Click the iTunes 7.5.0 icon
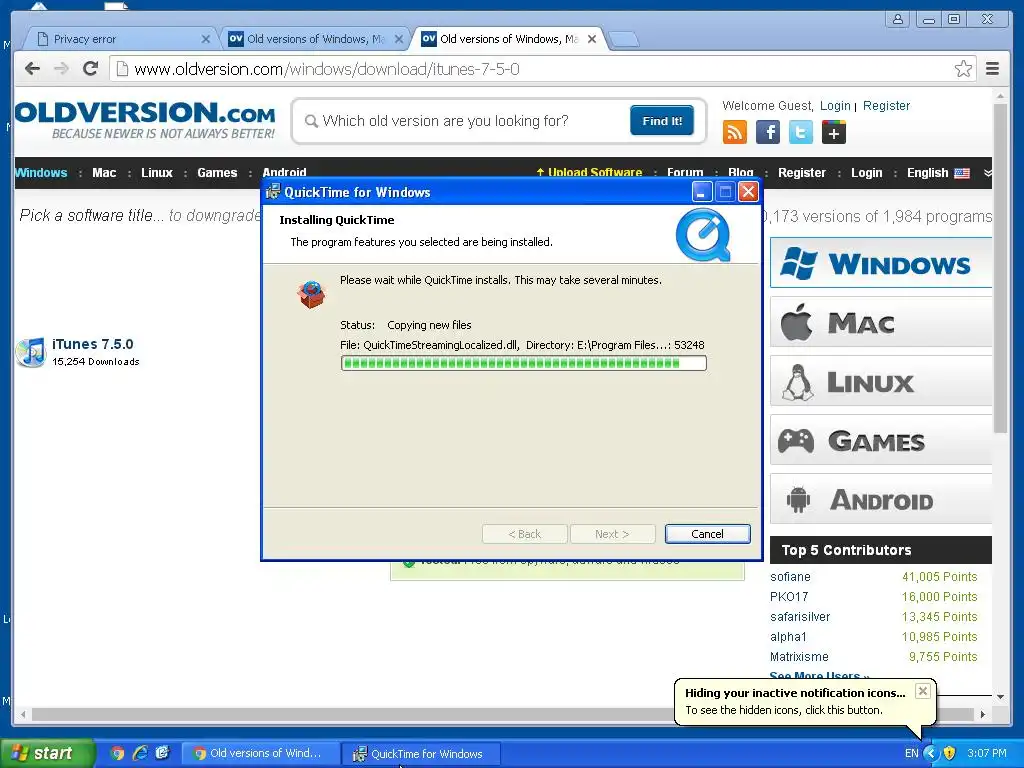The height and width of the screenshot is (768, 1024). tap(31, 353)
